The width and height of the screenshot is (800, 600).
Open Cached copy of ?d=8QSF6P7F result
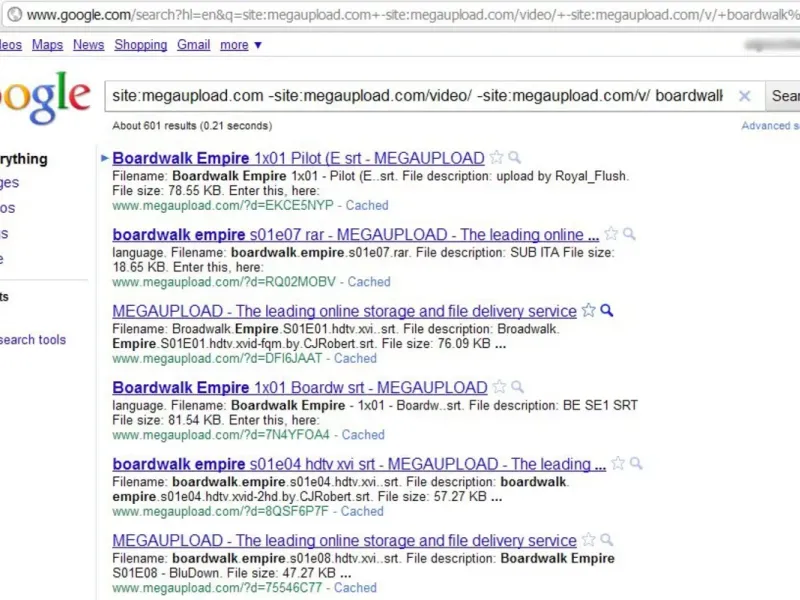[362, 511]
